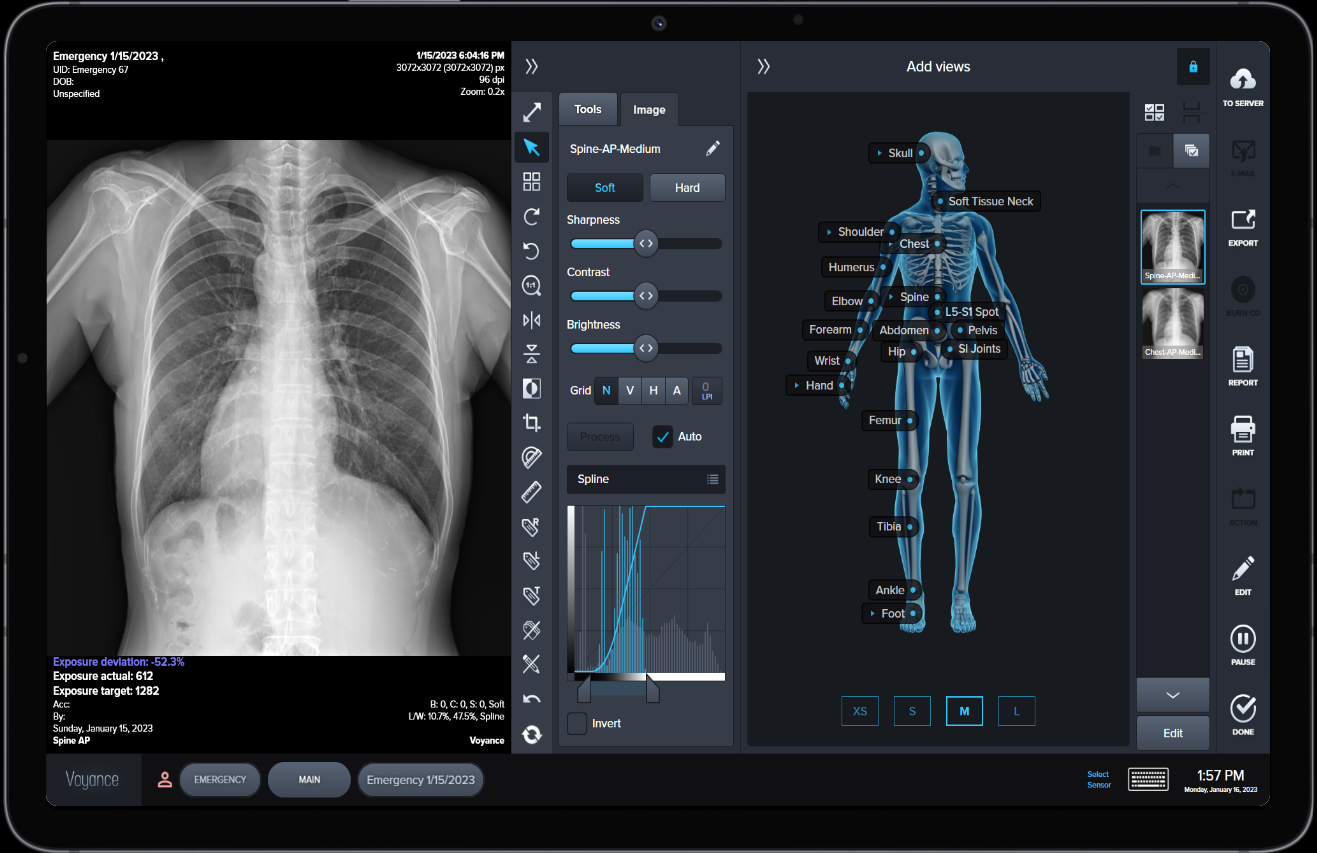Open the on-screen keyboard

tap(1149, 779)
